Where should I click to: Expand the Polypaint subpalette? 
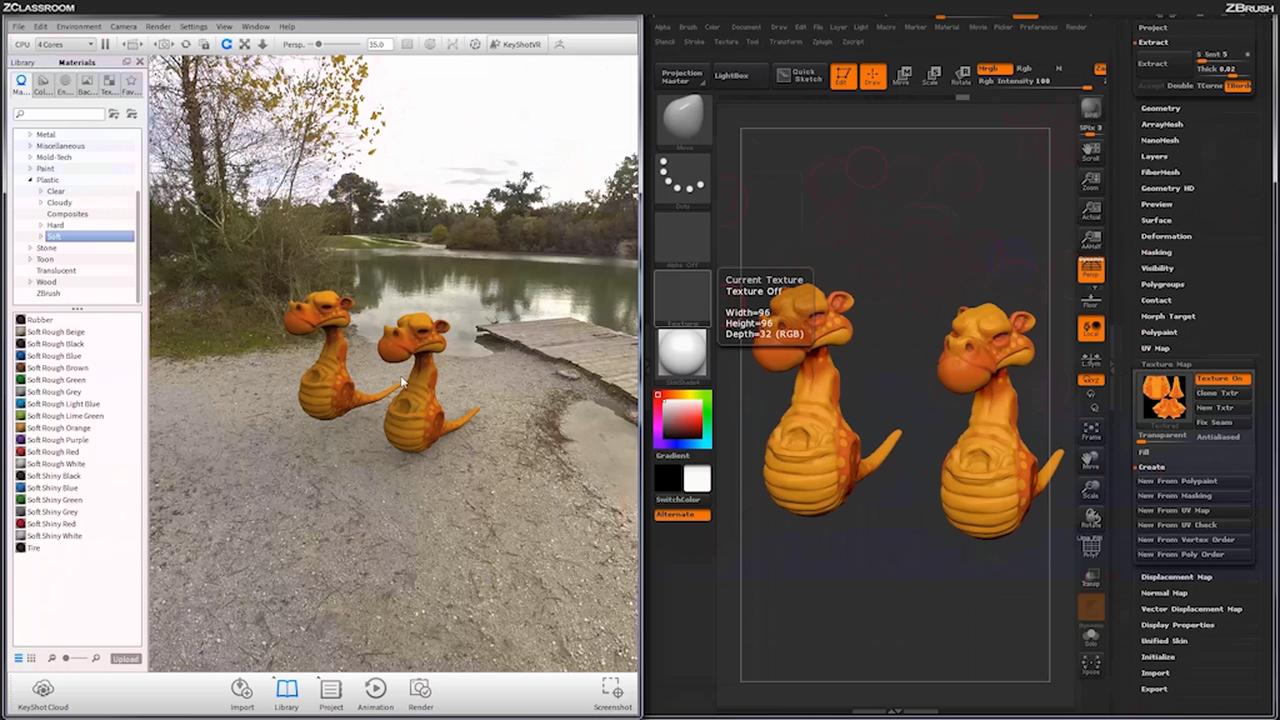click(1159, 332)
